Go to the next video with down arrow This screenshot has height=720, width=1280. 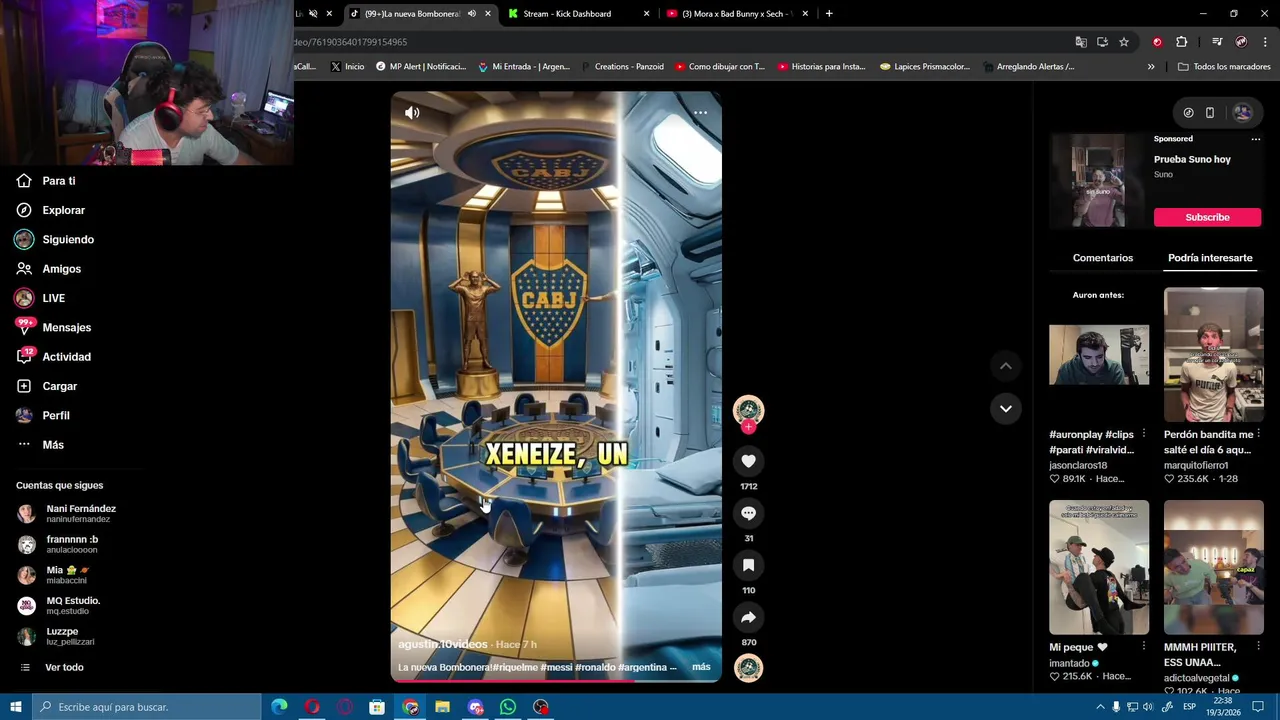coord(1006,408)
